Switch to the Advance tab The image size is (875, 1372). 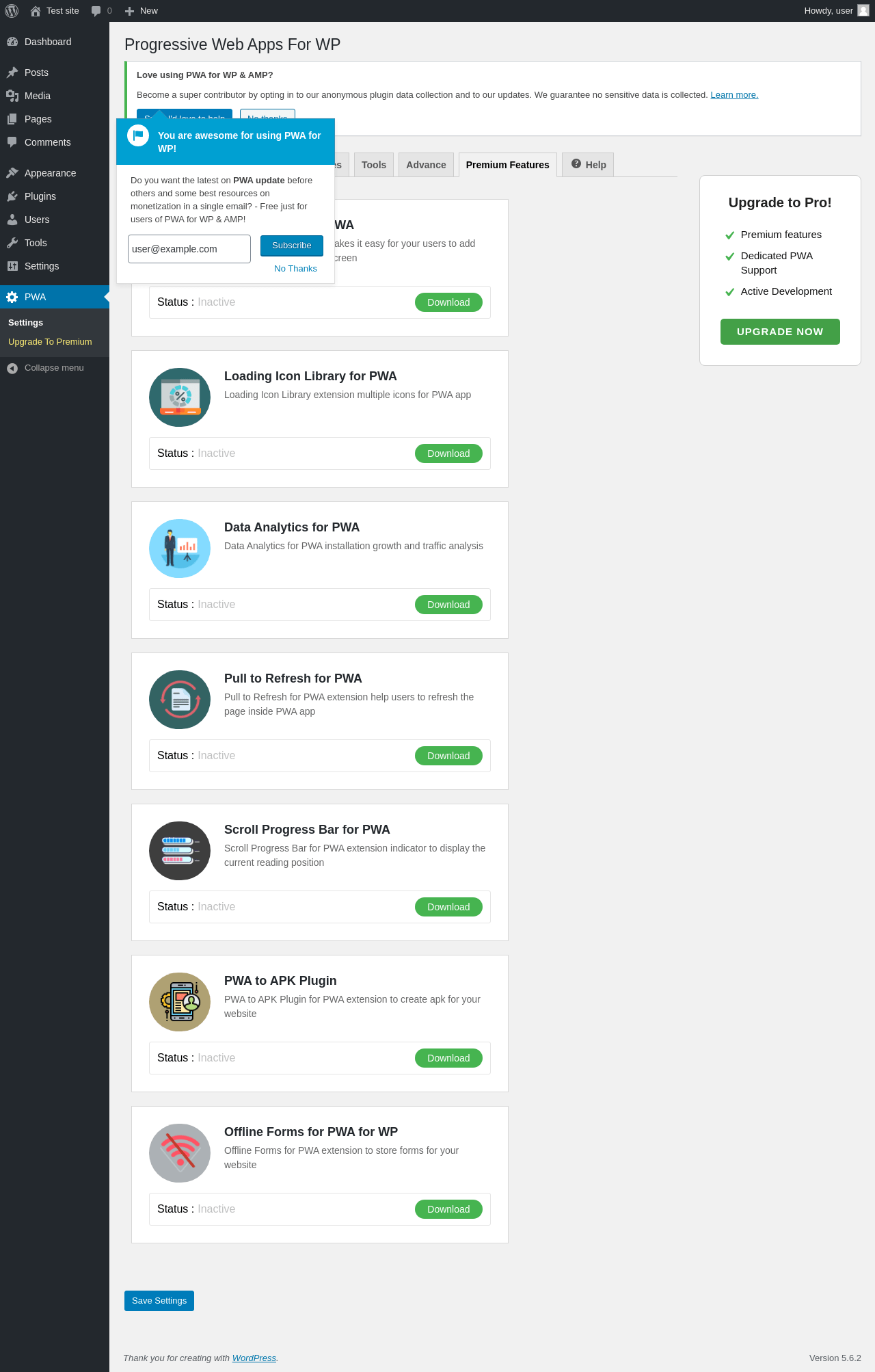(426, 165)
